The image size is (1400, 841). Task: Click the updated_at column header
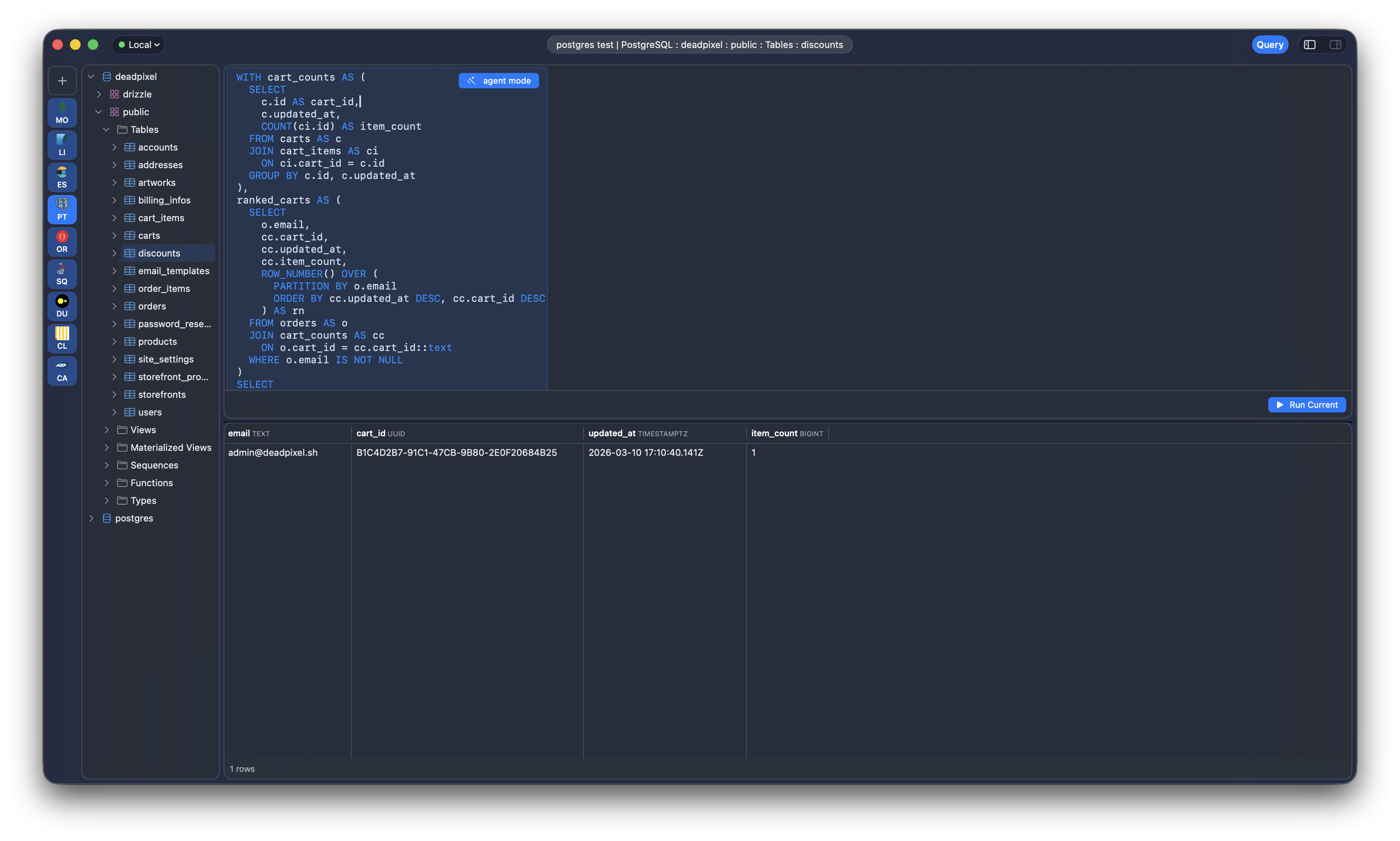click(665, 433)
